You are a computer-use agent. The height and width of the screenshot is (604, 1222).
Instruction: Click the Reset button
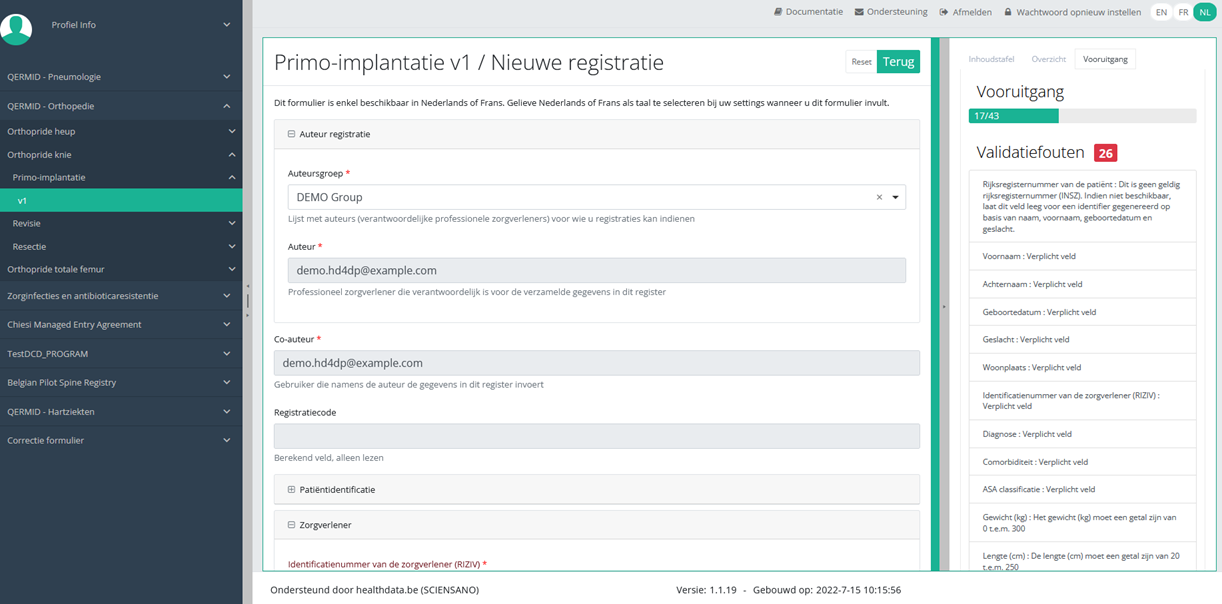click(861, 62)
